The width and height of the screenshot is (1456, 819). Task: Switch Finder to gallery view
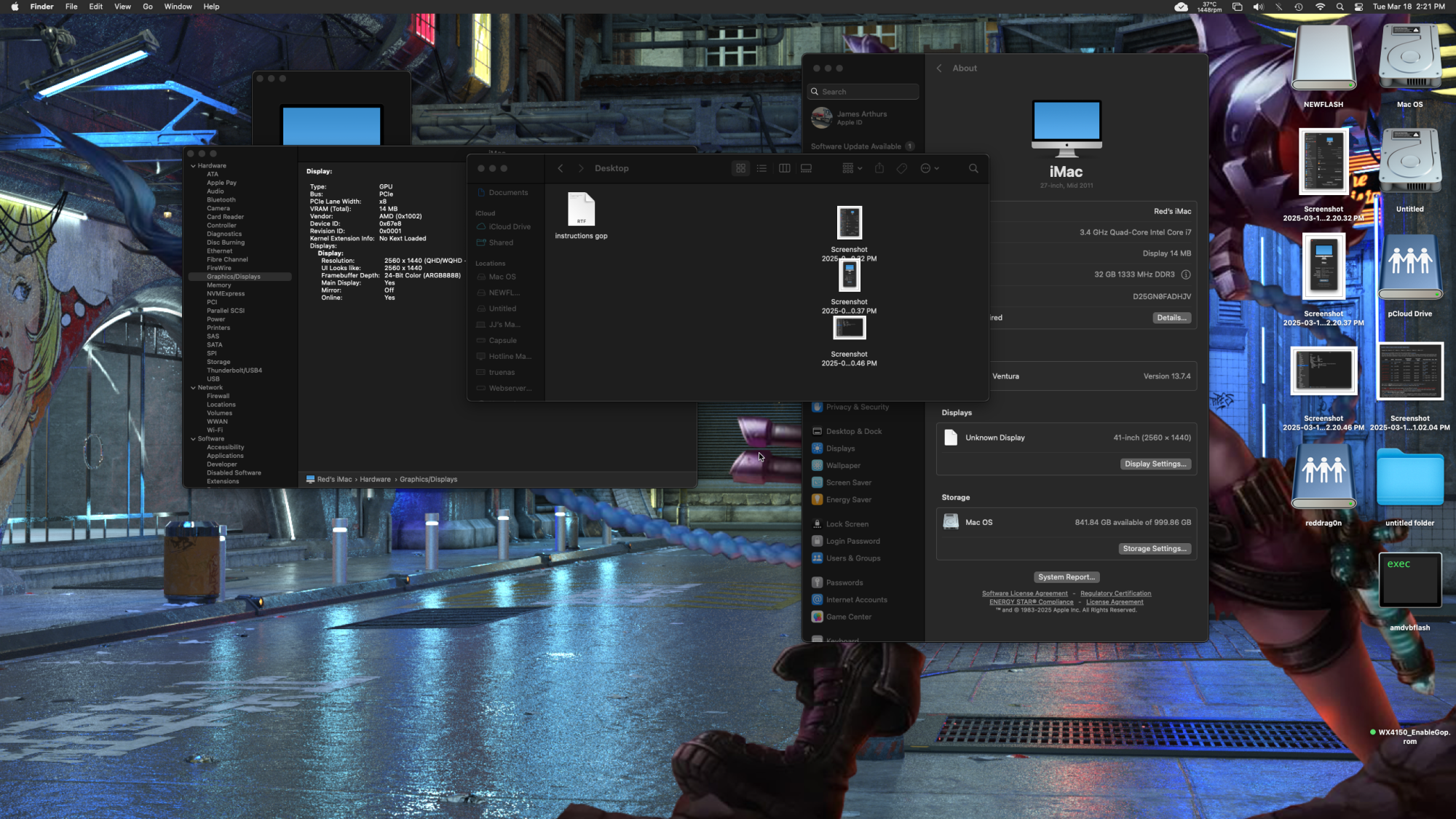806,168
